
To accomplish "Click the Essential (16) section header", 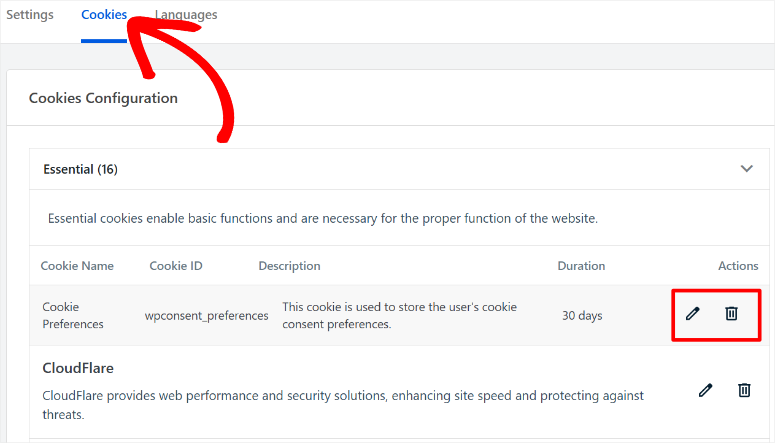I will pyautogui.click(x=399, y=169).
